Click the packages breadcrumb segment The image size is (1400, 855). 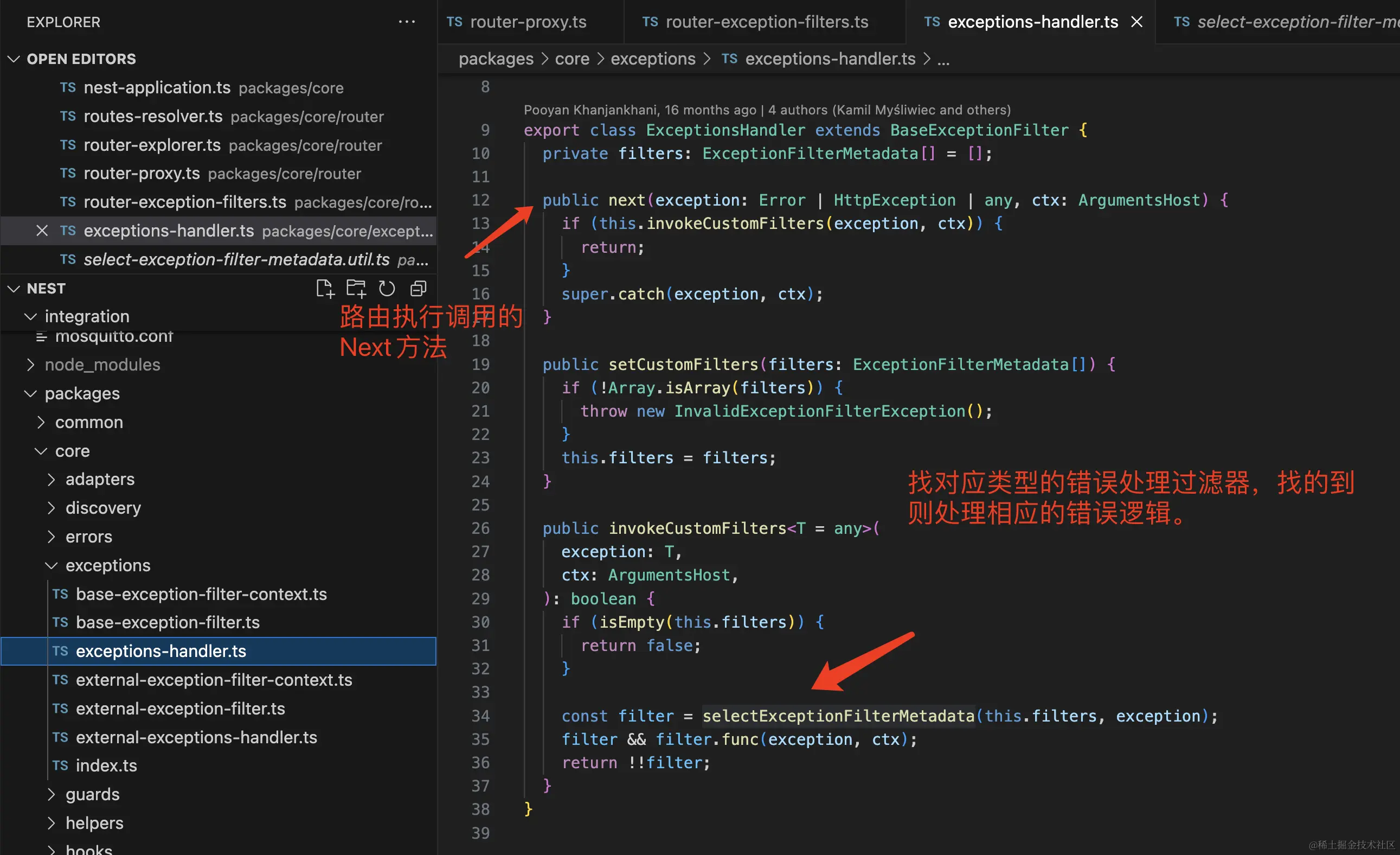click(x=496, y=59)
